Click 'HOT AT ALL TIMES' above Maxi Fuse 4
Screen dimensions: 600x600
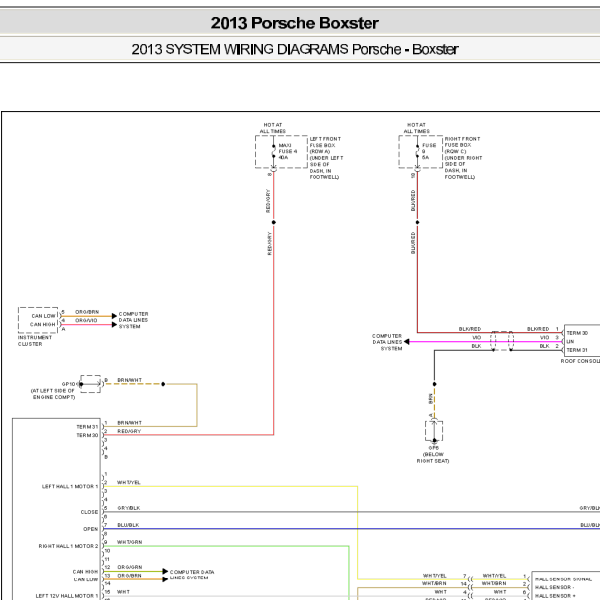point(272,128)
